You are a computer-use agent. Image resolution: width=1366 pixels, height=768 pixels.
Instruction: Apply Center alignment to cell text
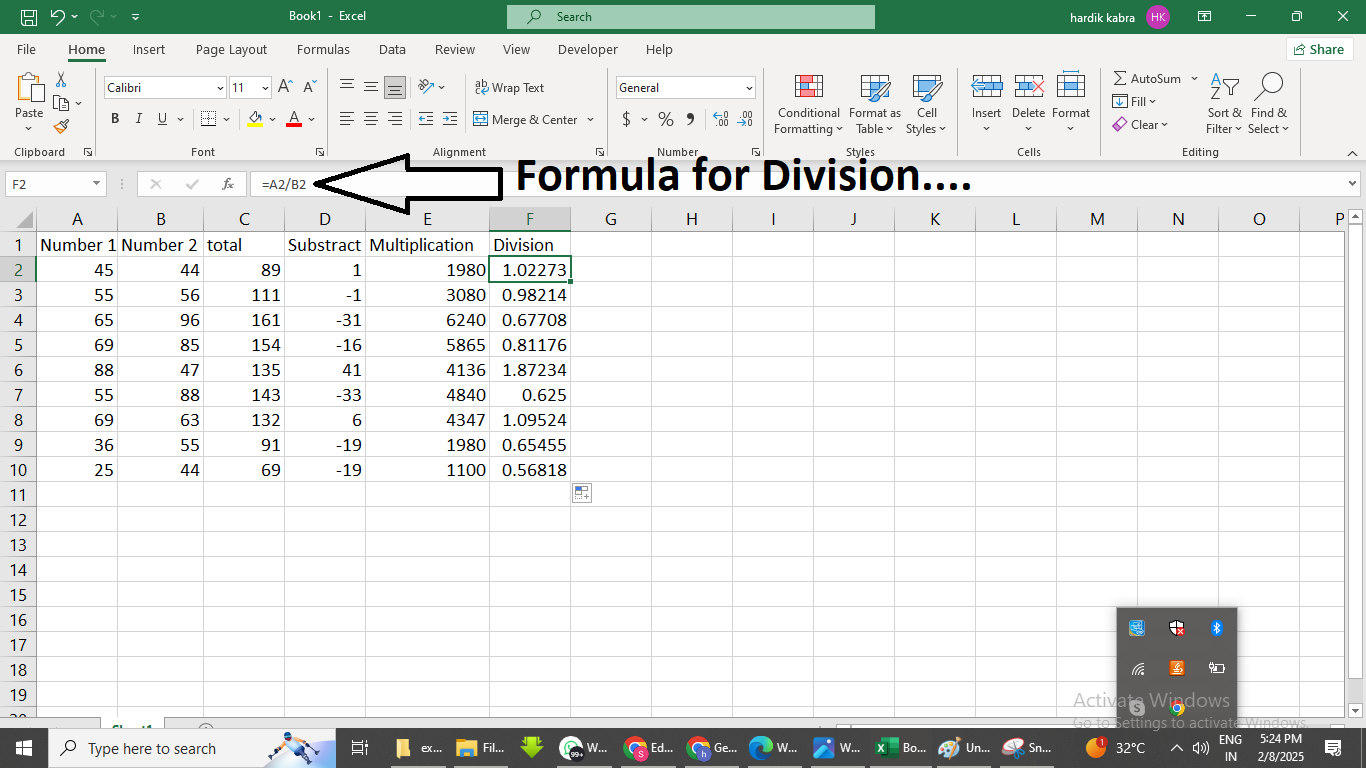[x=371, y=119]
